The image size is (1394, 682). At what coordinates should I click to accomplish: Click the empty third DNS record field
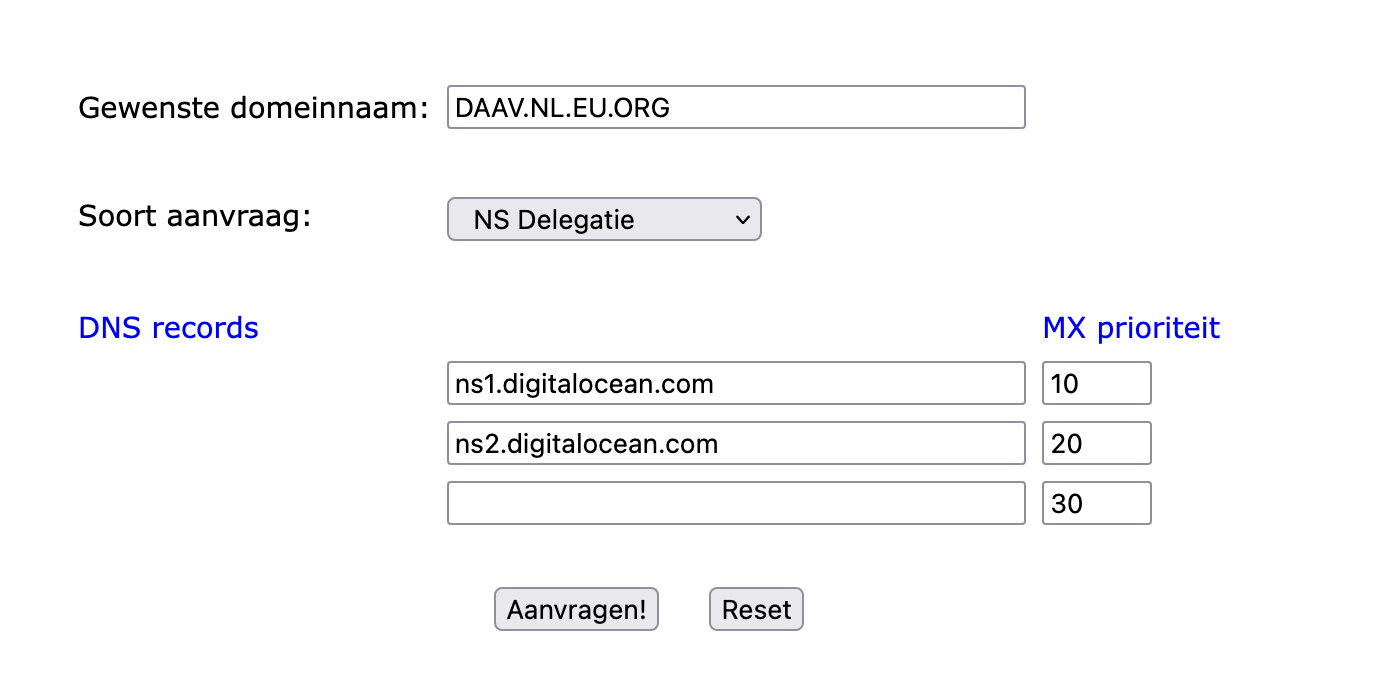736,503
